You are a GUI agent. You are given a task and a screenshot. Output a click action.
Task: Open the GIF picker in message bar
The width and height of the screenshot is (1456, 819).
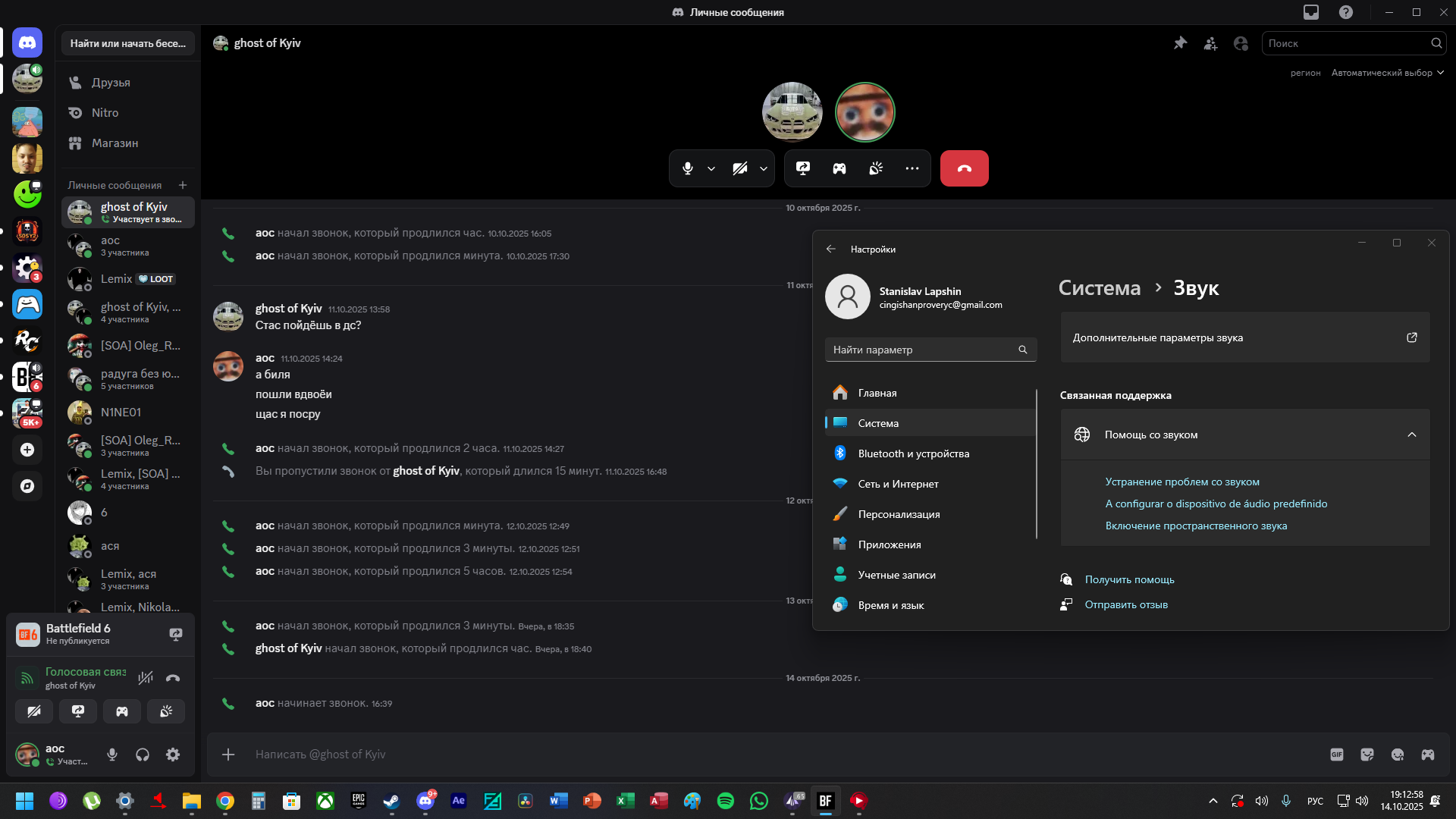point(1337,755)
